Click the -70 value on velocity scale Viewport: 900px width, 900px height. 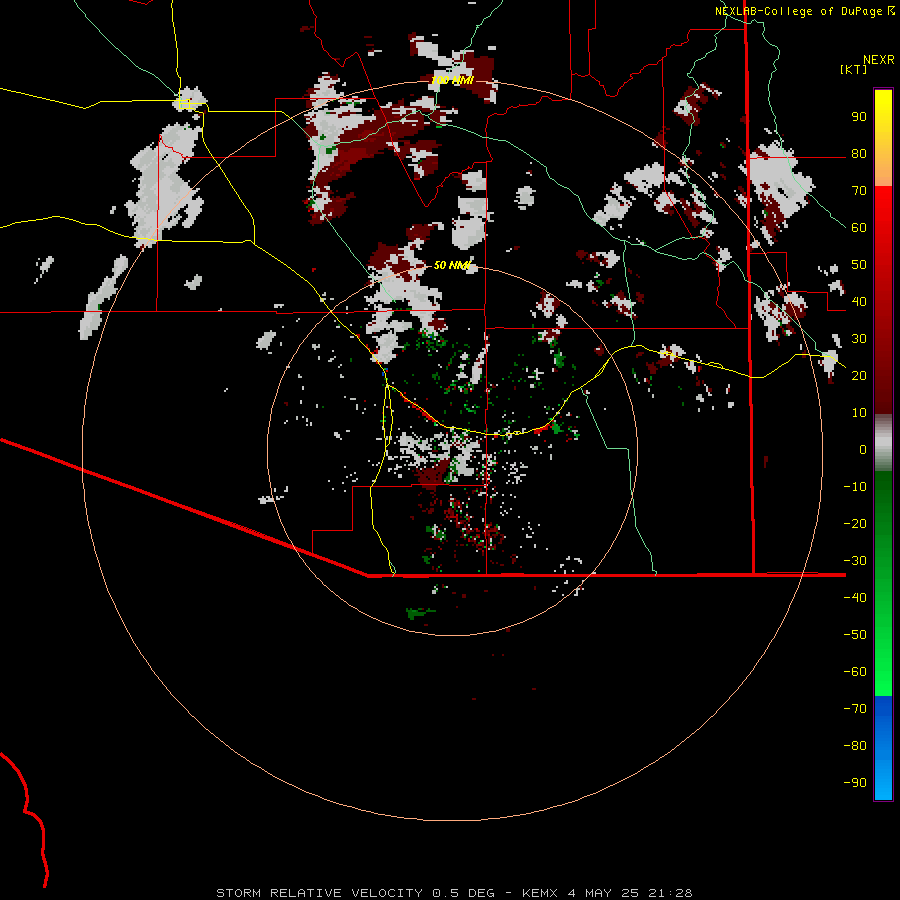tap(855, 708)
